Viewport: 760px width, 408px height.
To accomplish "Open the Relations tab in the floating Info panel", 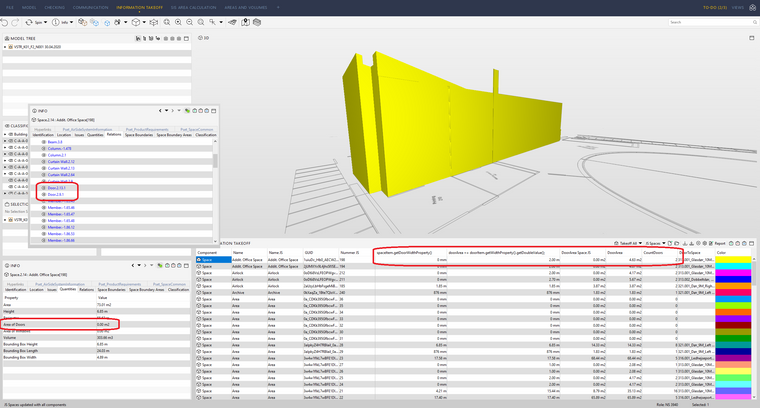I will tap(114, 135).
